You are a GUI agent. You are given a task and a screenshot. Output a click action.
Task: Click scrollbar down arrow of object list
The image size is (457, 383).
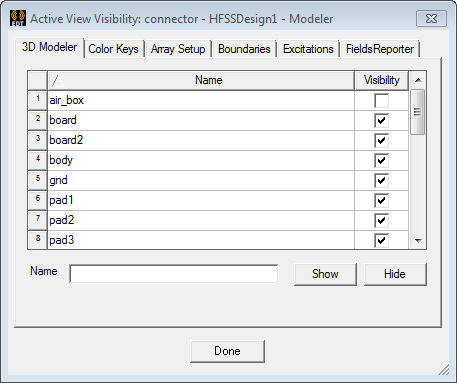(x=418, y=240)
